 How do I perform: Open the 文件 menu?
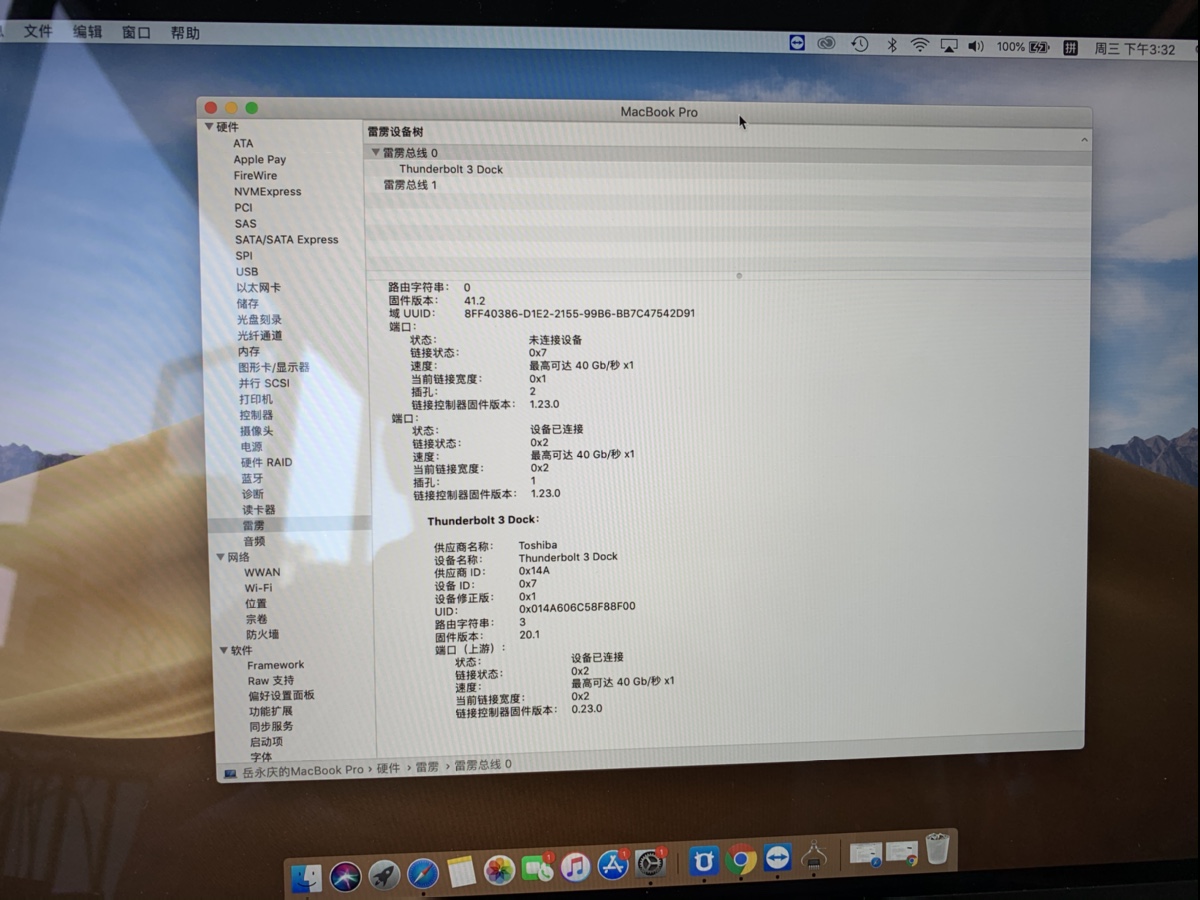pyautogui.click(x=38, y=31)
